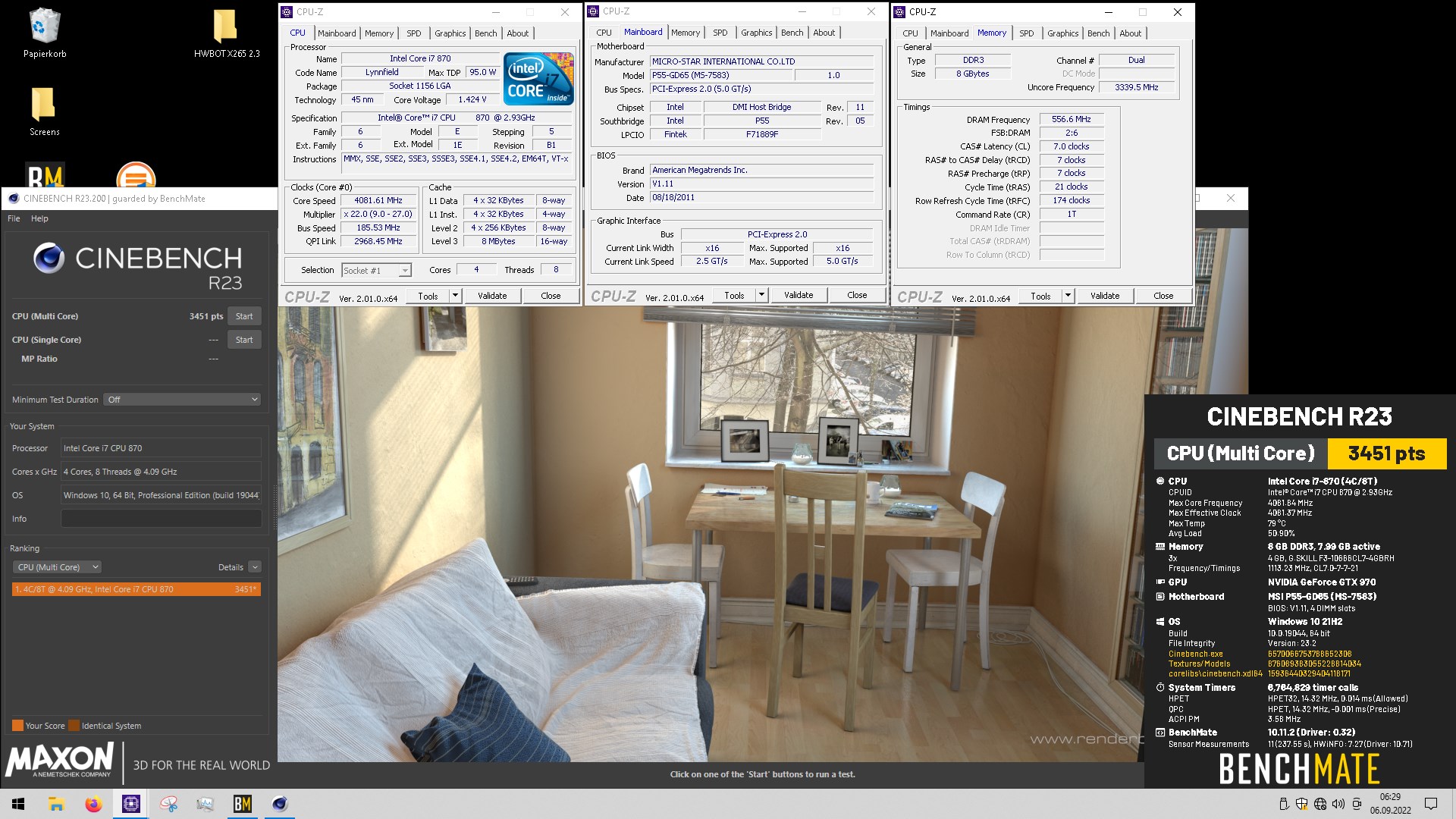Start the CPU (Single Core) test
This screenshot has height=819, width=1456.
coord(244,340)
